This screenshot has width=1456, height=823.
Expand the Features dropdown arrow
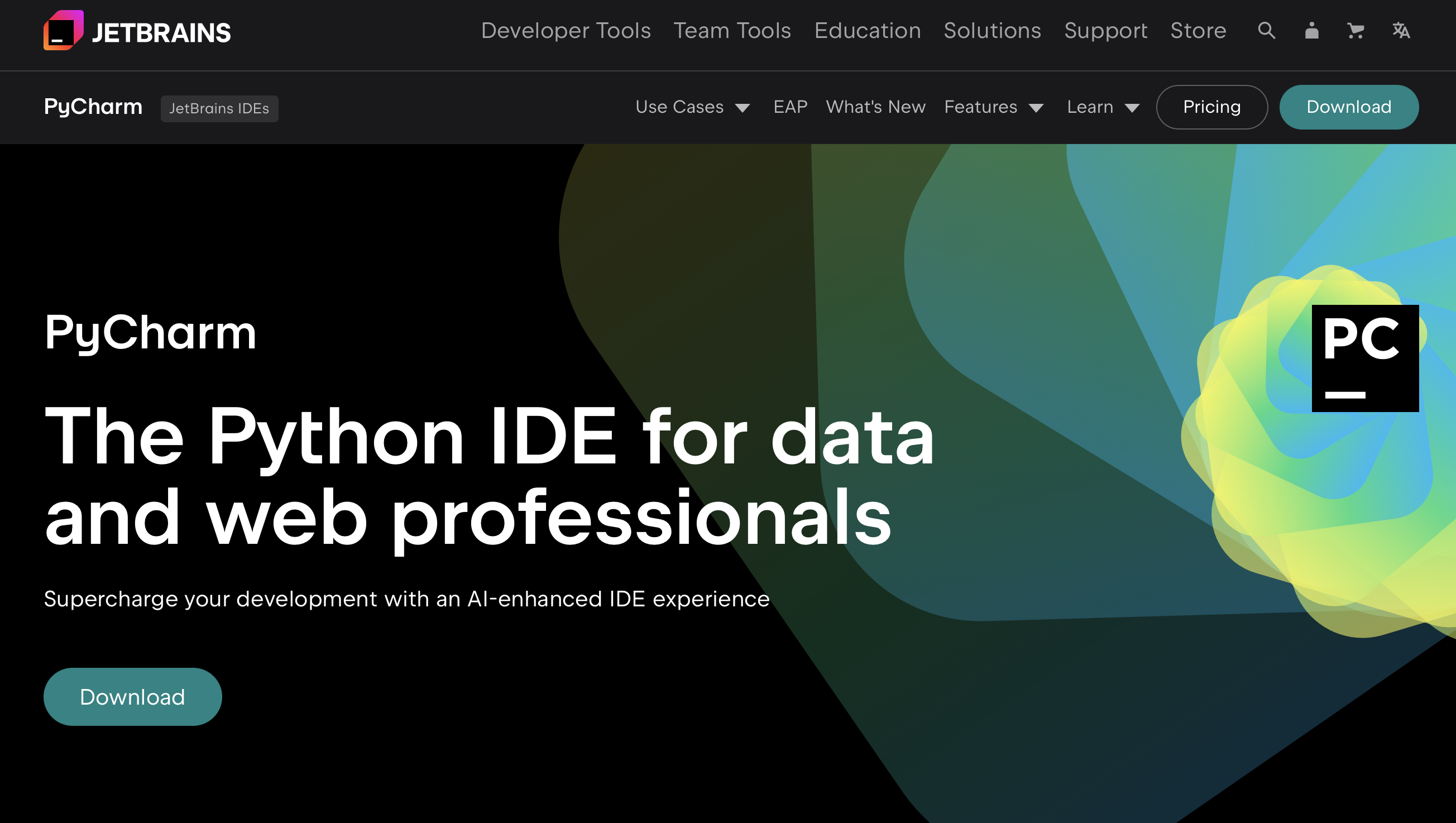(1036, 107)
